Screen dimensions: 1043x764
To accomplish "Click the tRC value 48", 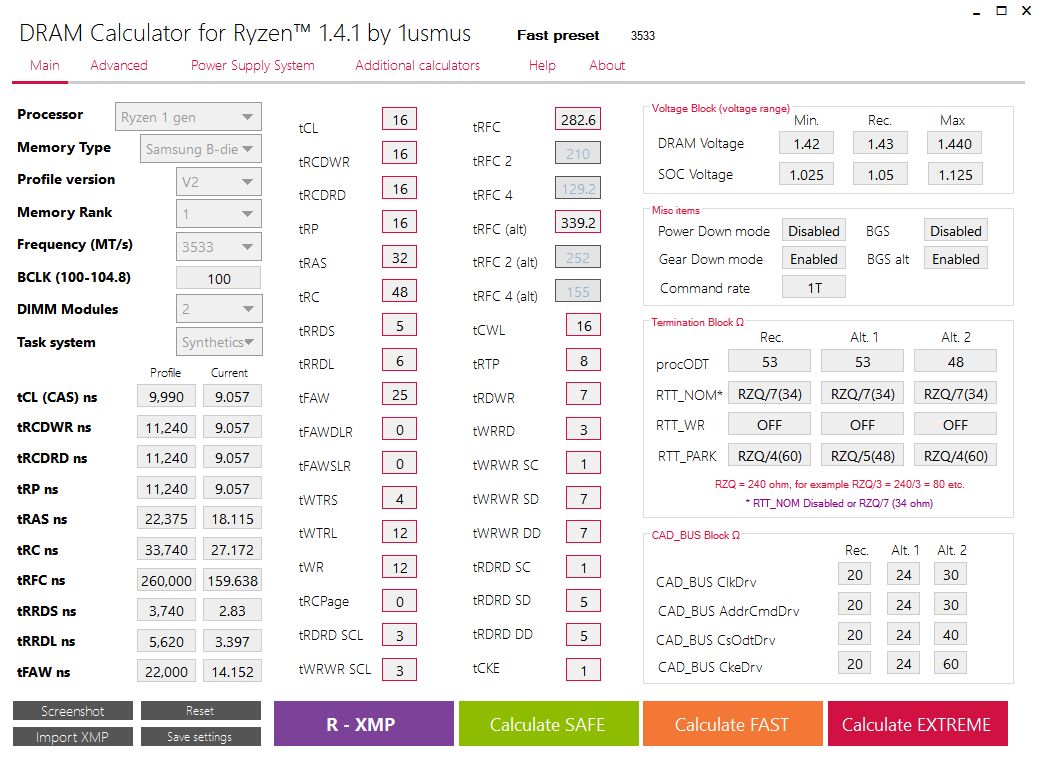I will (x=400, y=291).
